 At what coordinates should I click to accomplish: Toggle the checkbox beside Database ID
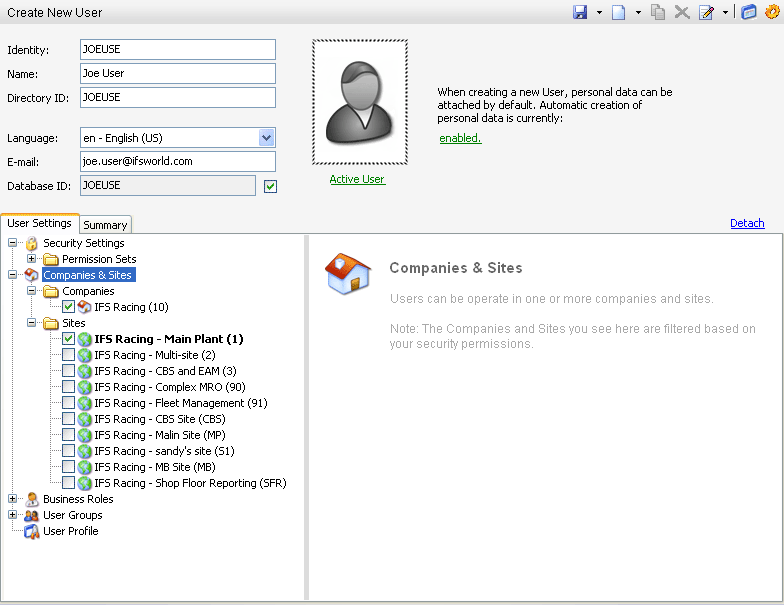coord(270,186)
